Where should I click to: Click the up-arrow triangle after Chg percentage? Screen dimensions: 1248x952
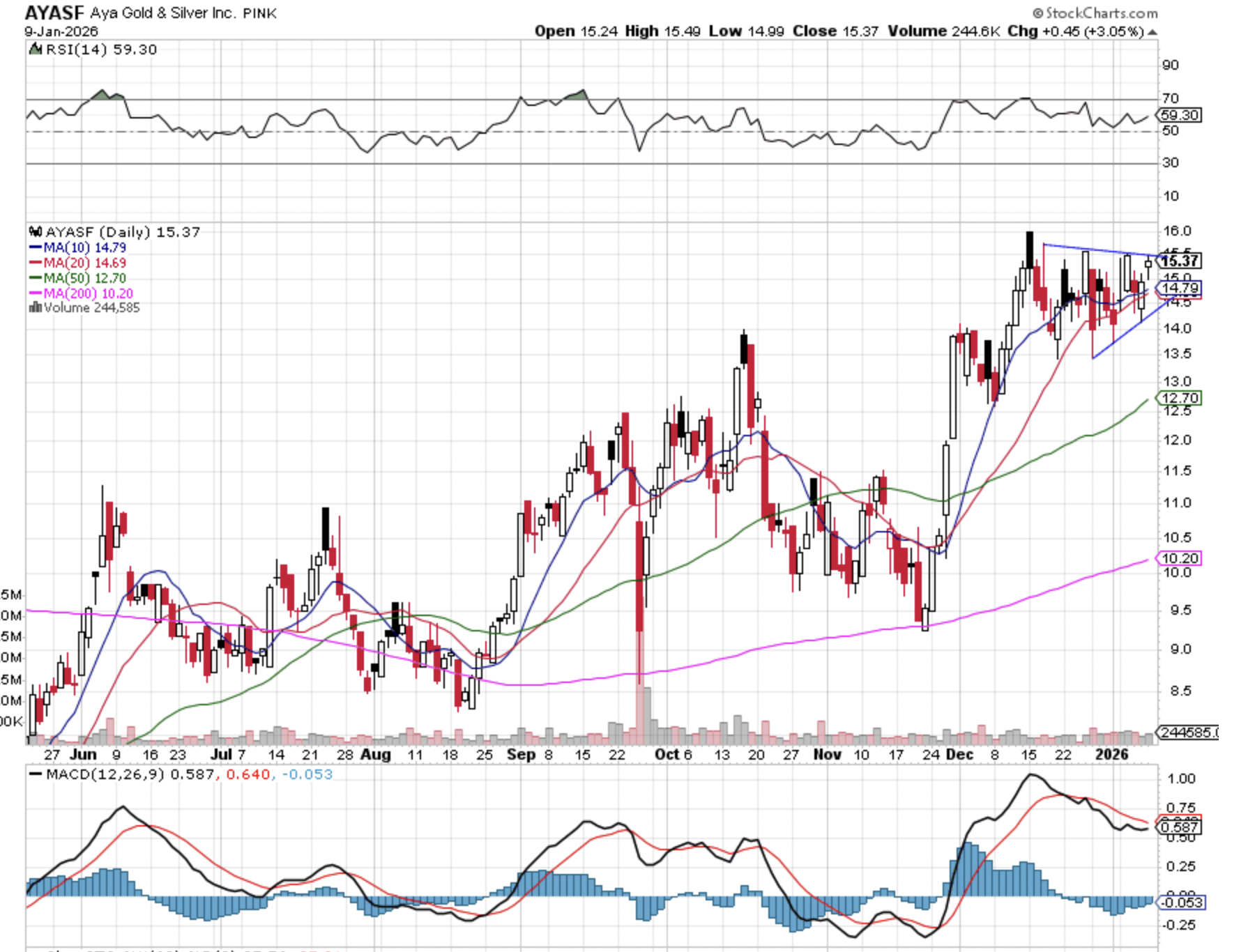pyautogui.click(x=1152, y=32)
